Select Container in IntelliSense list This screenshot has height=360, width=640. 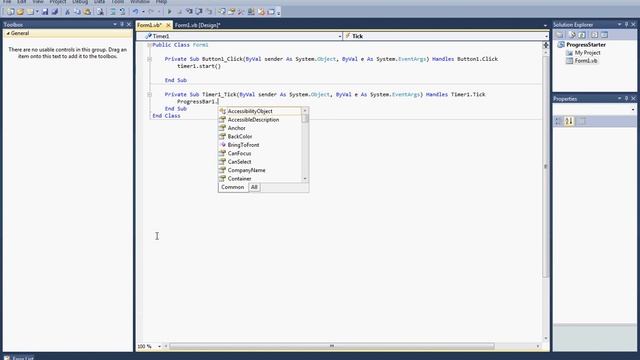[x=260, y=178]
